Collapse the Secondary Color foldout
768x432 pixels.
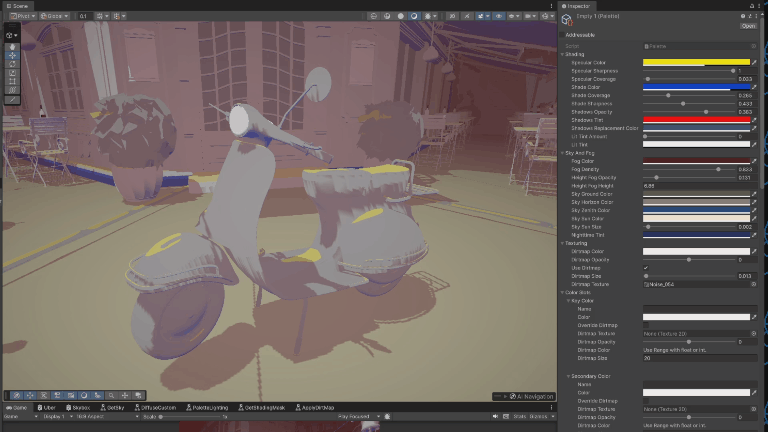(x=568, y=376)
